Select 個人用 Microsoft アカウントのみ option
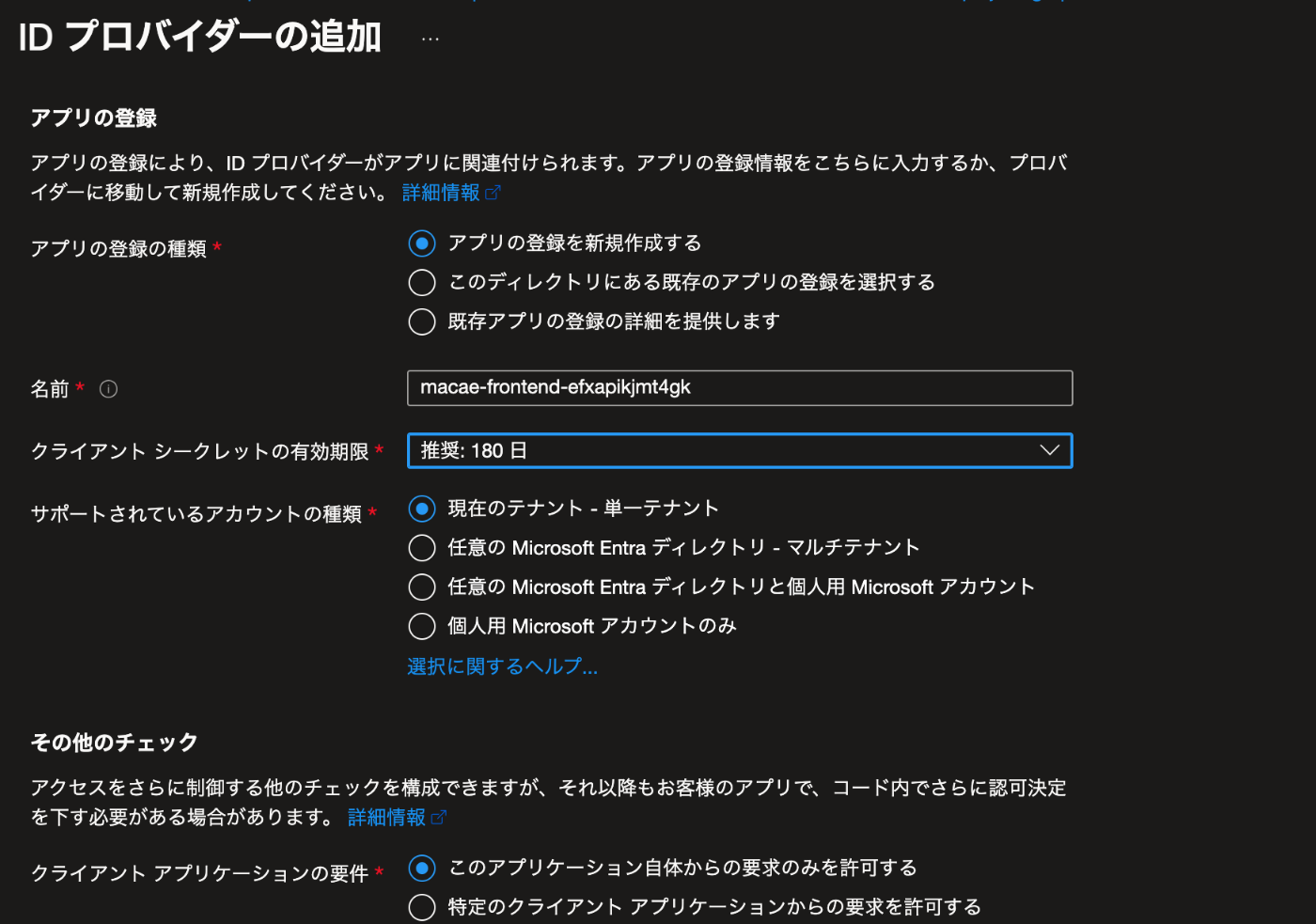The width and height of the screenshot is (1316, 924). click(422, 626)
